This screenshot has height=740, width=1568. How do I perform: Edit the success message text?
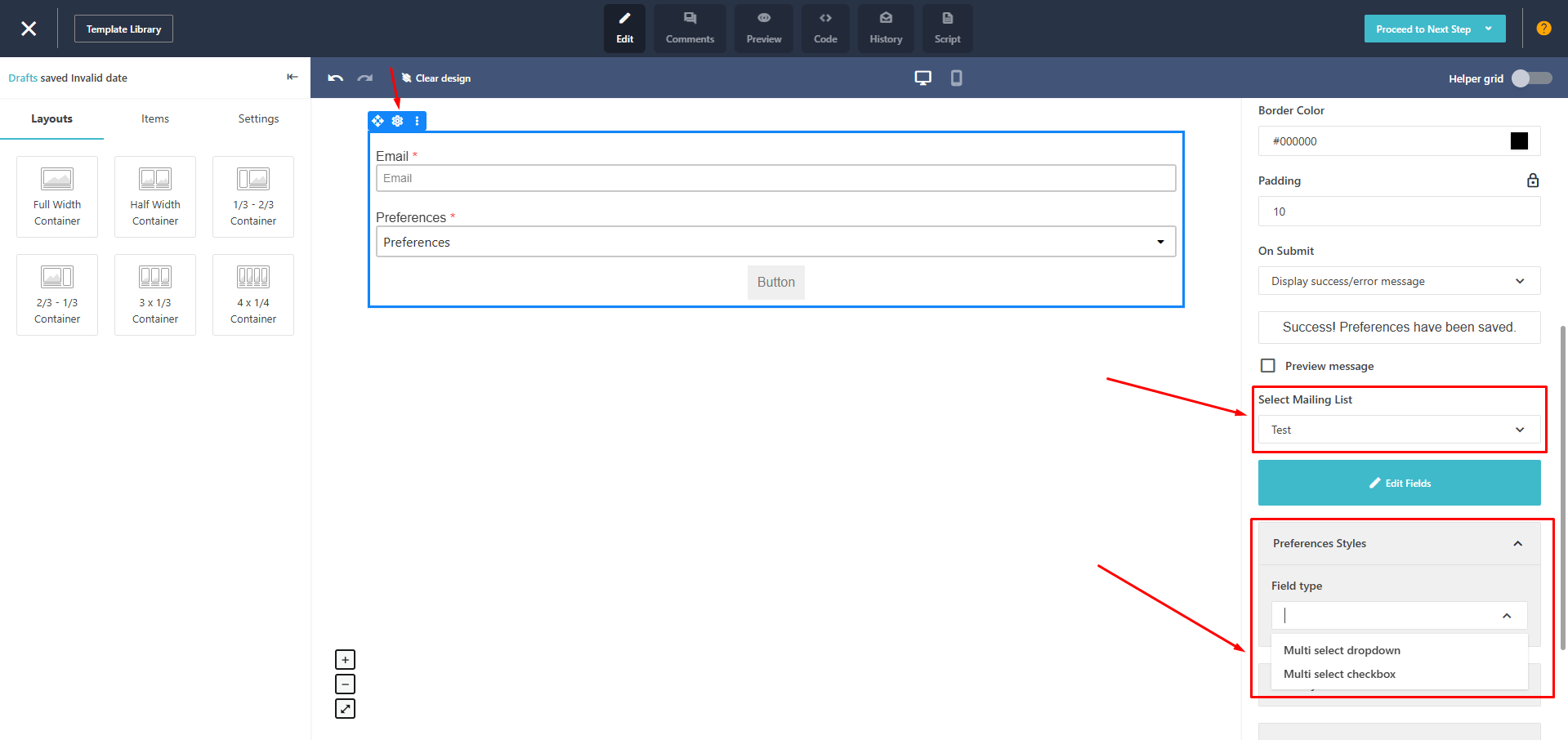[x=1399, y=327]
